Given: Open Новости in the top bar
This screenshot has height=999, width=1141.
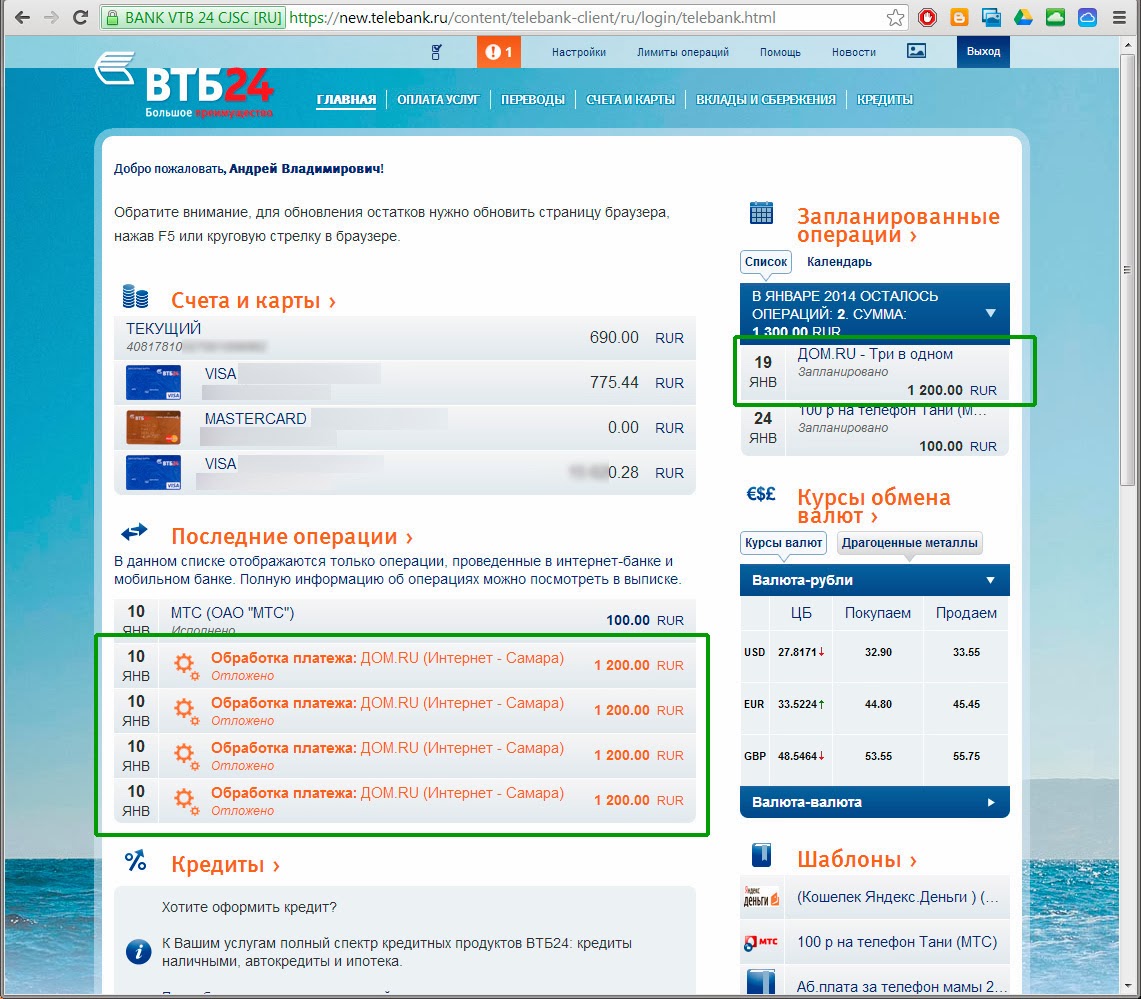Looking at the screenshot, I should (854, 52).
